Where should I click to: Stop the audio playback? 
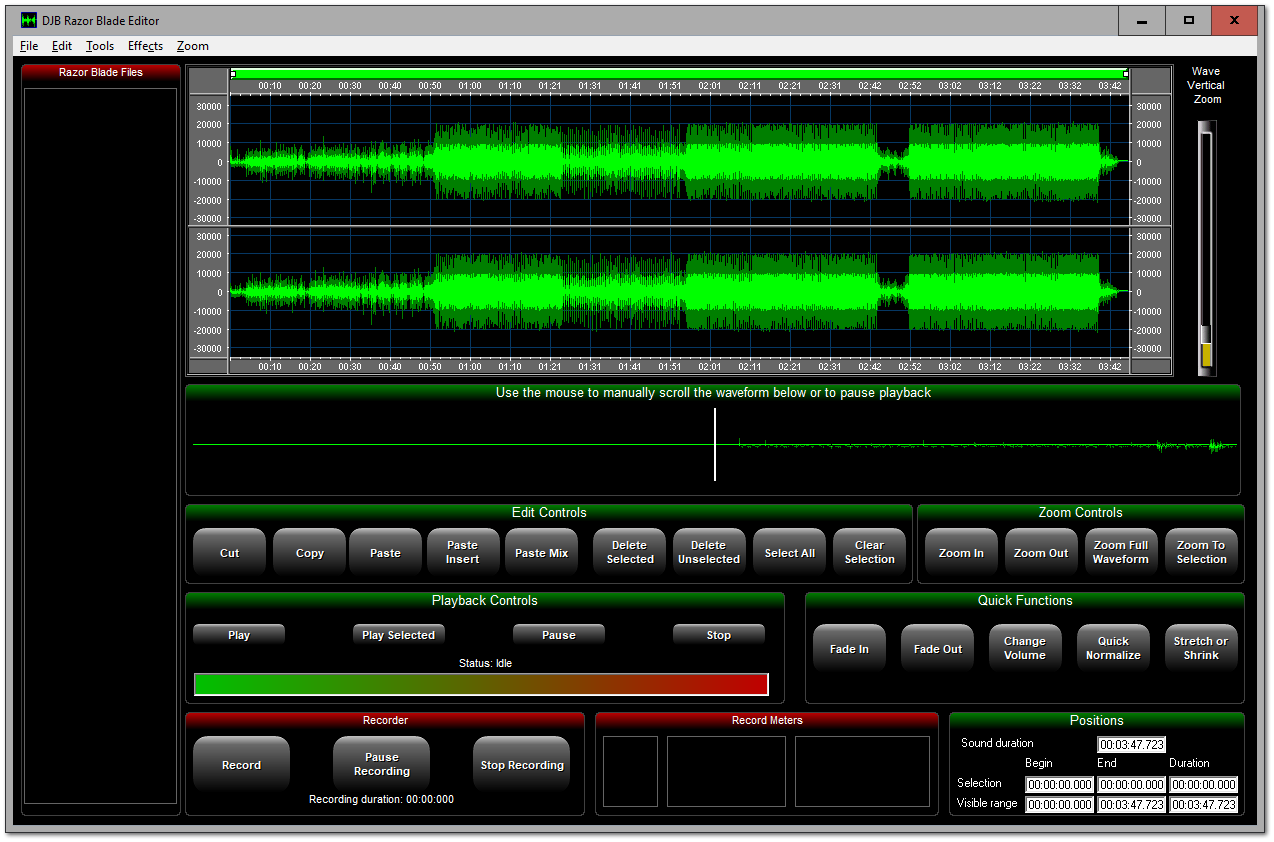pos(719,635)
